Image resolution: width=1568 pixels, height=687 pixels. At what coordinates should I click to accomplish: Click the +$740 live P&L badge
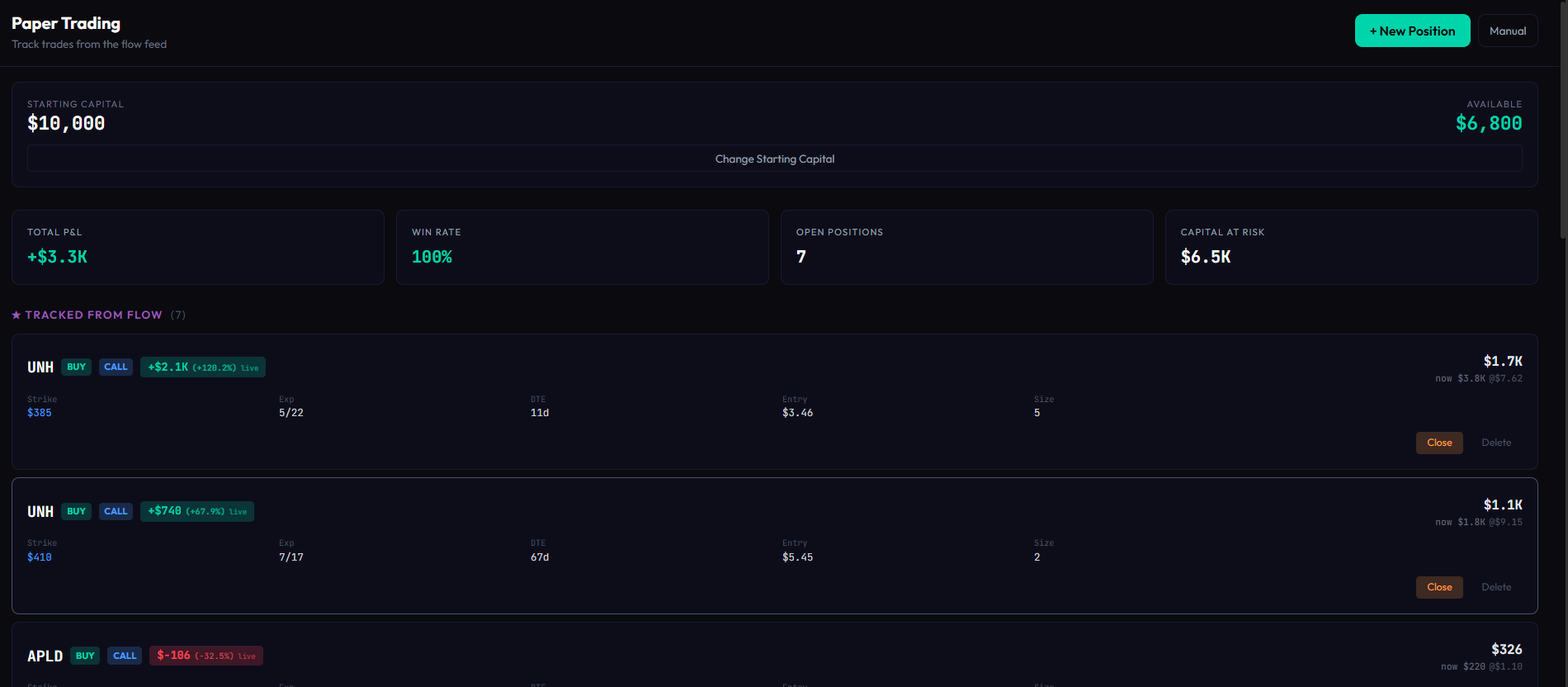197,511
